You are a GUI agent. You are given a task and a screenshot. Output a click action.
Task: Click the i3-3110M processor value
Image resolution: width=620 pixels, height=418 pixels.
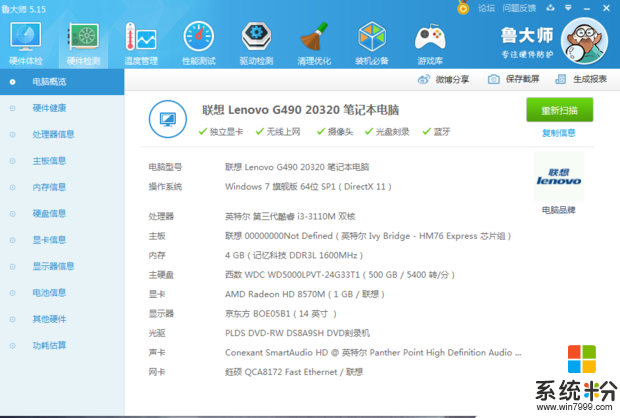(x=290, y=216)
